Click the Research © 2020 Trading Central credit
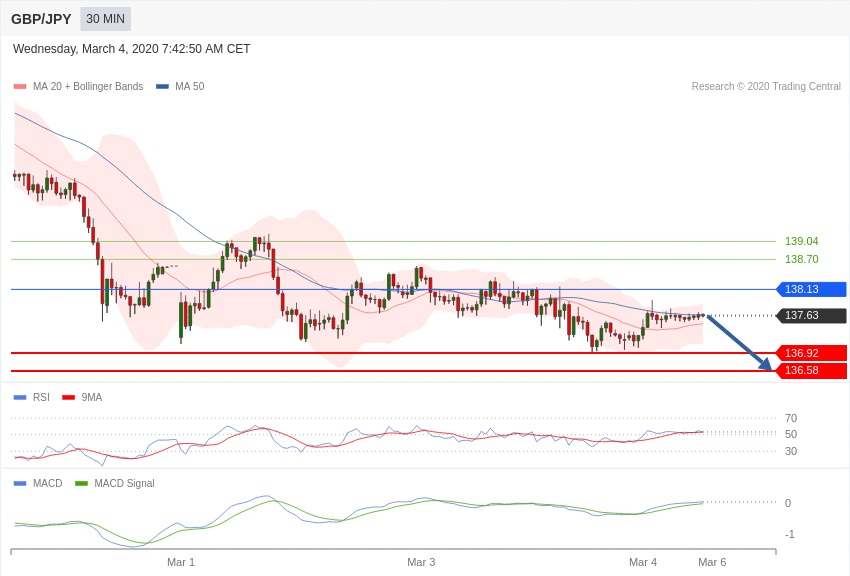This screenshot has width=850, height=576. [x=766, y=87]
